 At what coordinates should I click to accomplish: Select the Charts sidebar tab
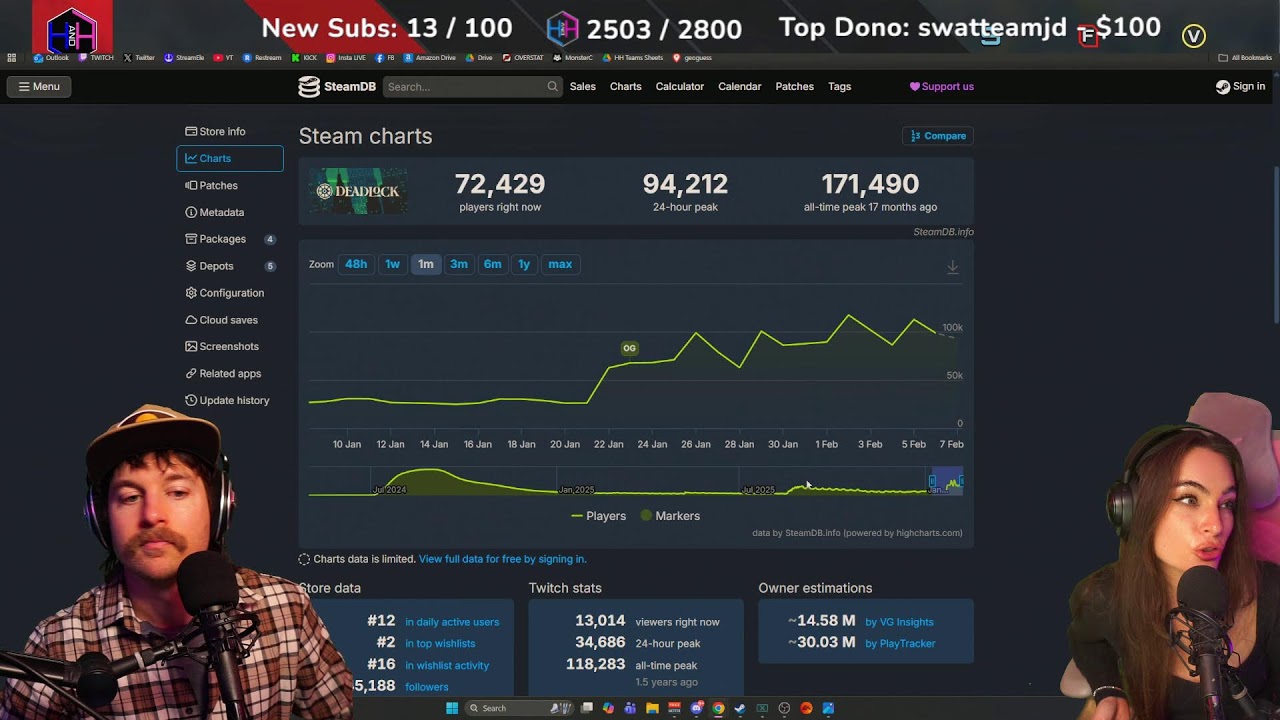pos(230,158)
